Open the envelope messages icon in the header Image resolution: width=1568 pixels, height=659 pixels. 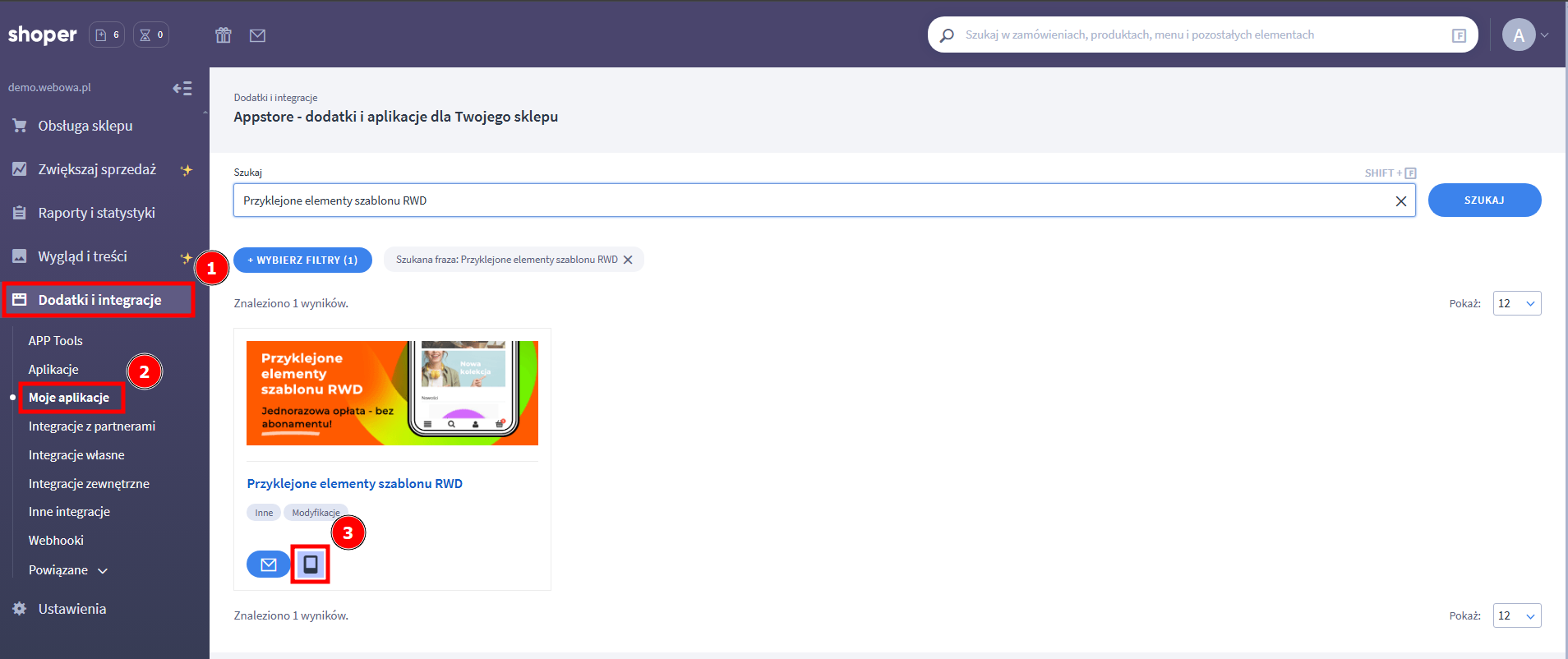tap(257, 35)
